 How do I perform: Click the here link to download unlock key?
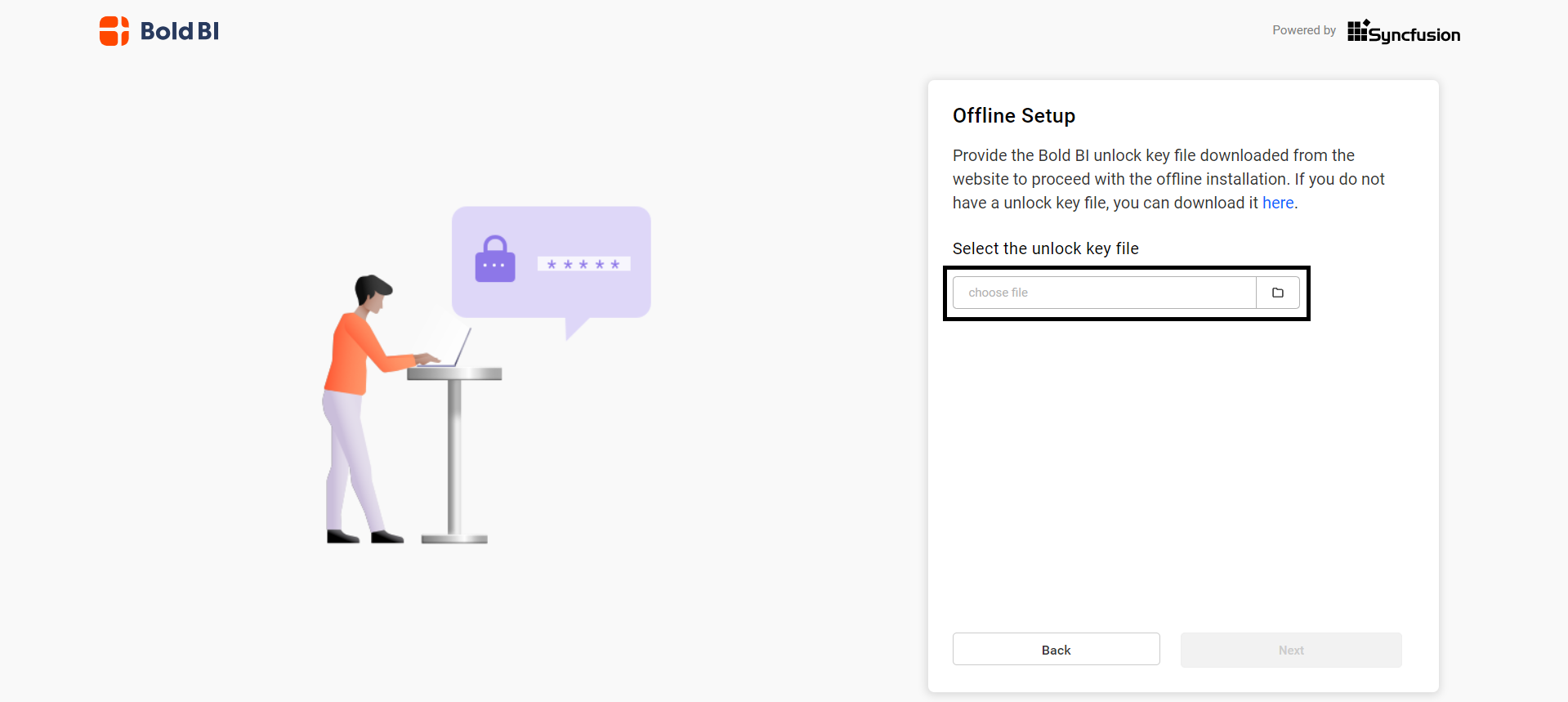coord(1277,203)
